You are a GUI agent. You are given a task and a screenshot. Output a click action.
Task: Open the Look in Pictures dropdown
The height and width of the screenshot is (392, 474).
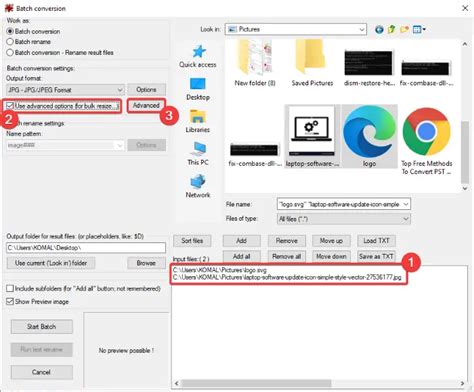(296, 29)
